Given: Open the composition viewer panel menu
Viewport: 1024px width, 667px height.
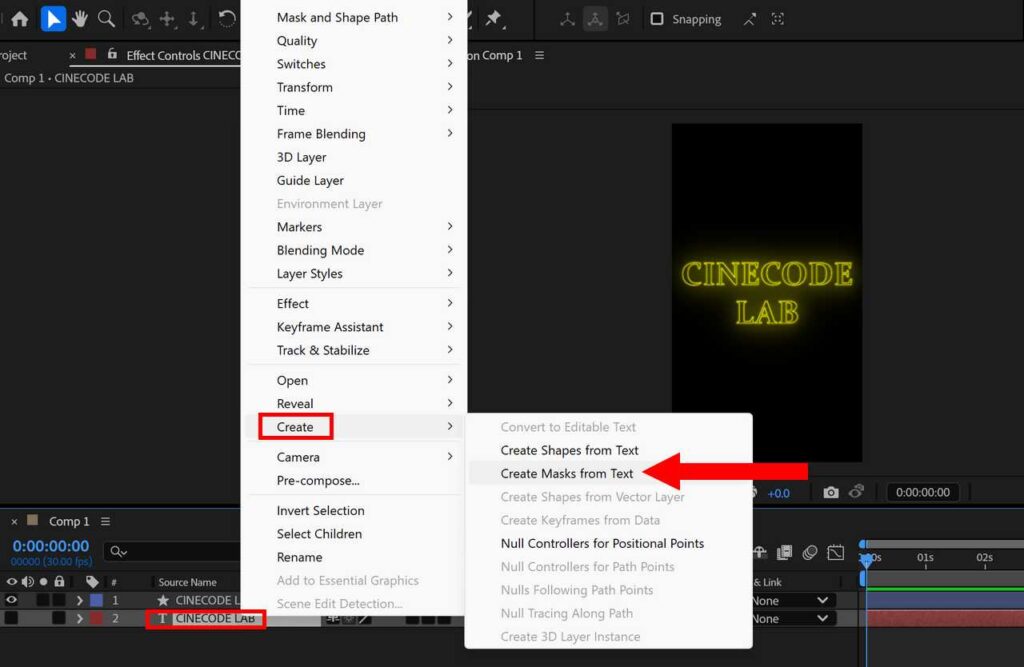Looking at the screenshot, I should pos(539,56).
